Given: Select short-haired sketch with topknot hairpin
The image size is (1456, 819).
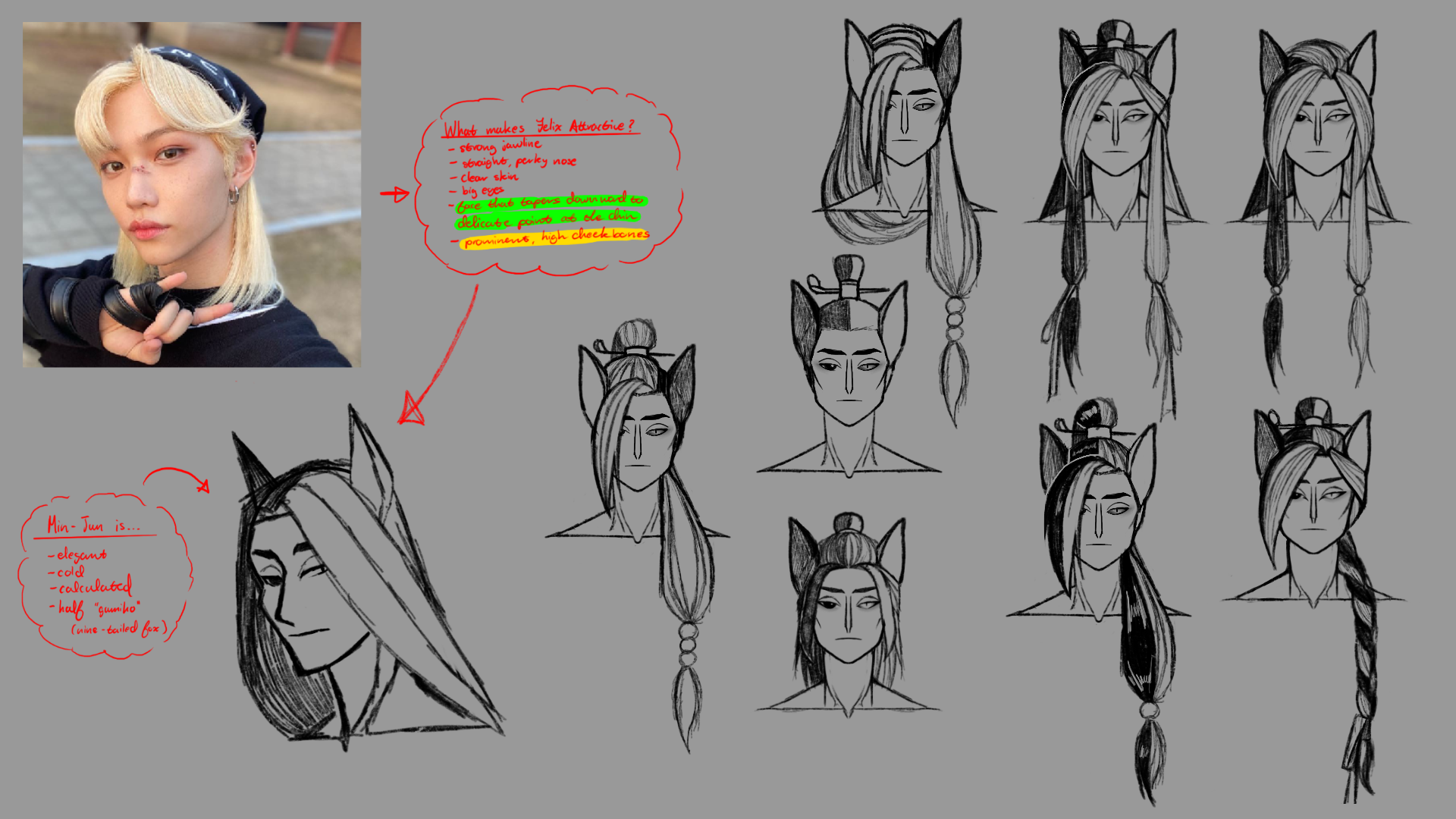Looking at the screenshot, I should (x=849, y=366).
